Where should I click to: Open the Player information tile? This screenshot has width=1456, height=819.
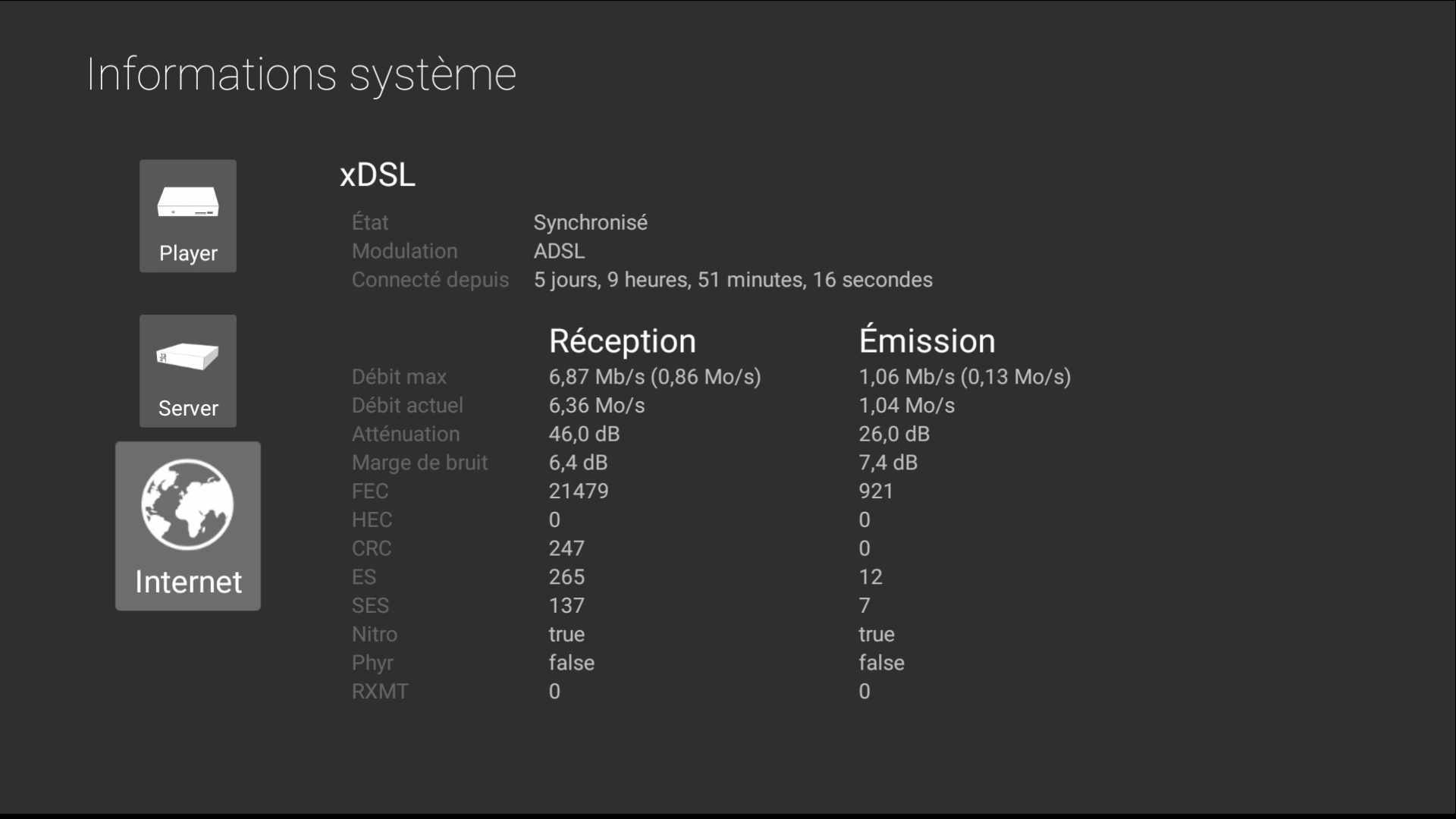[188, 216]
